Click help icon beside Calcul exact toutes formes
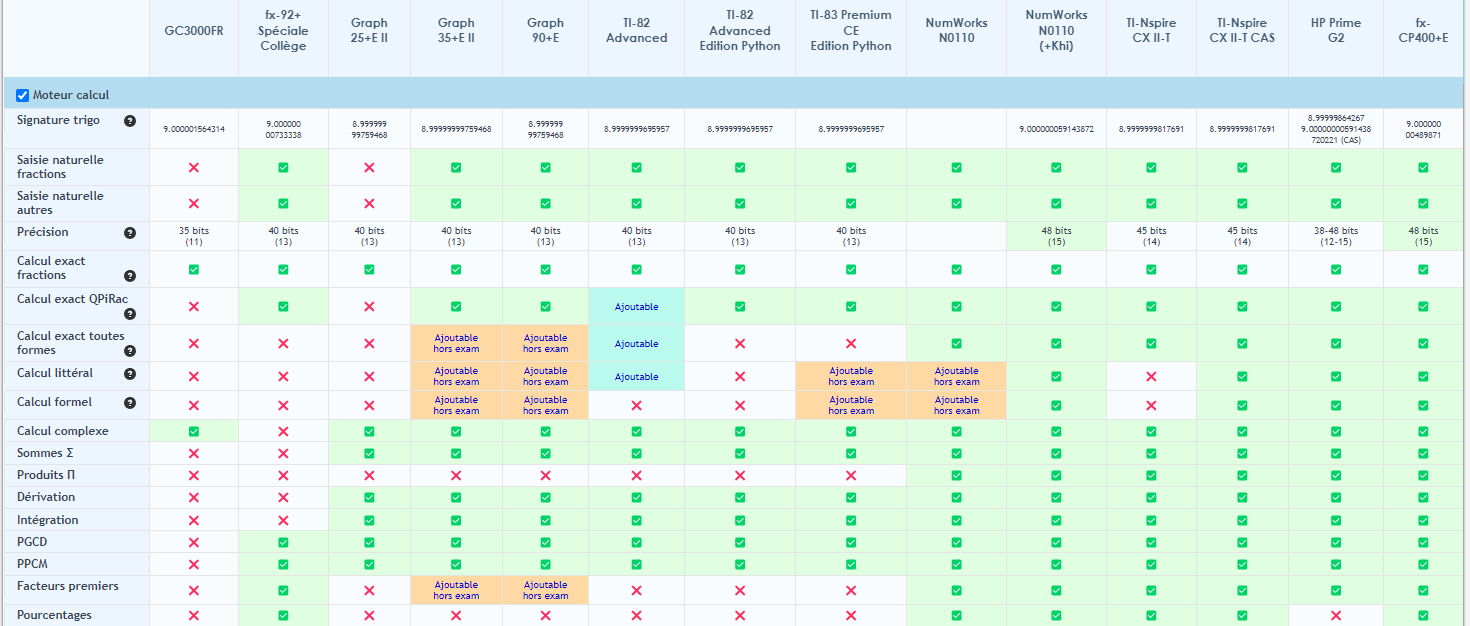This screenshot has height=626, width=1470. 130,351
